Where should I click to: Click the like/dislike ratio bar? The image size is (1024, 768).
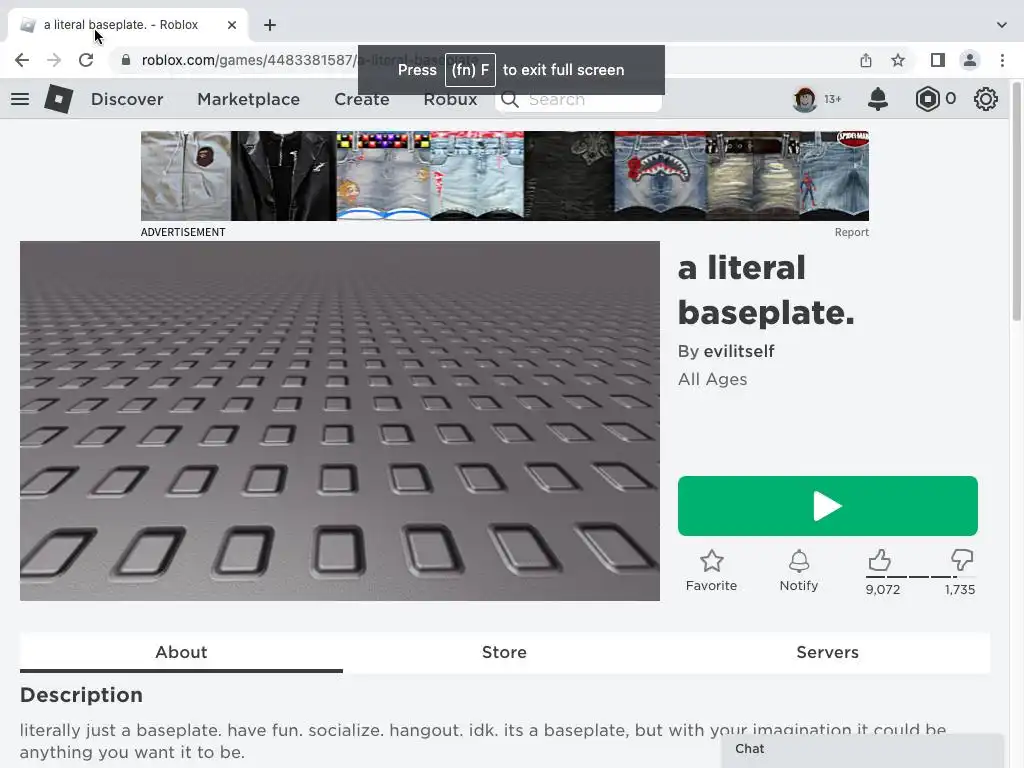click(x=920, y=577)
